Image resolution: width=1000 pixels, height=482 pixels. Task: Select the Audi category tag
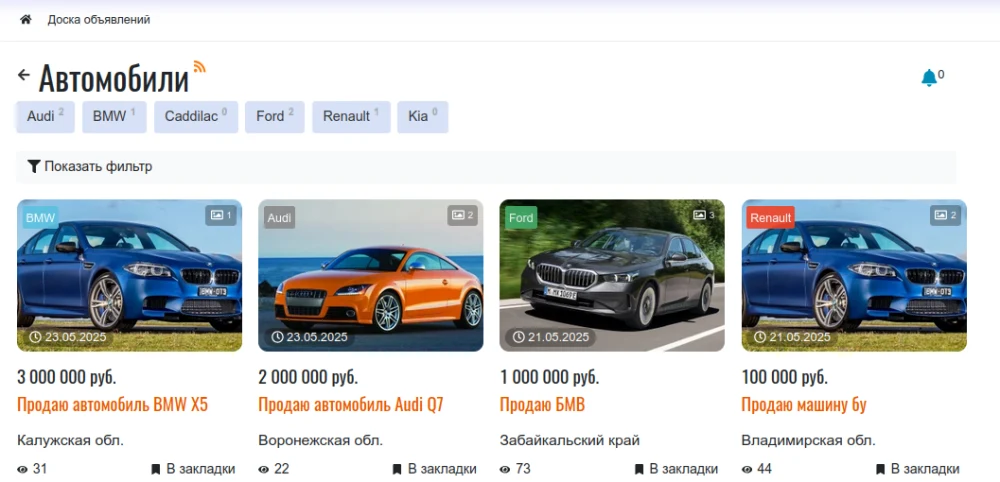[x=45, y=117]
